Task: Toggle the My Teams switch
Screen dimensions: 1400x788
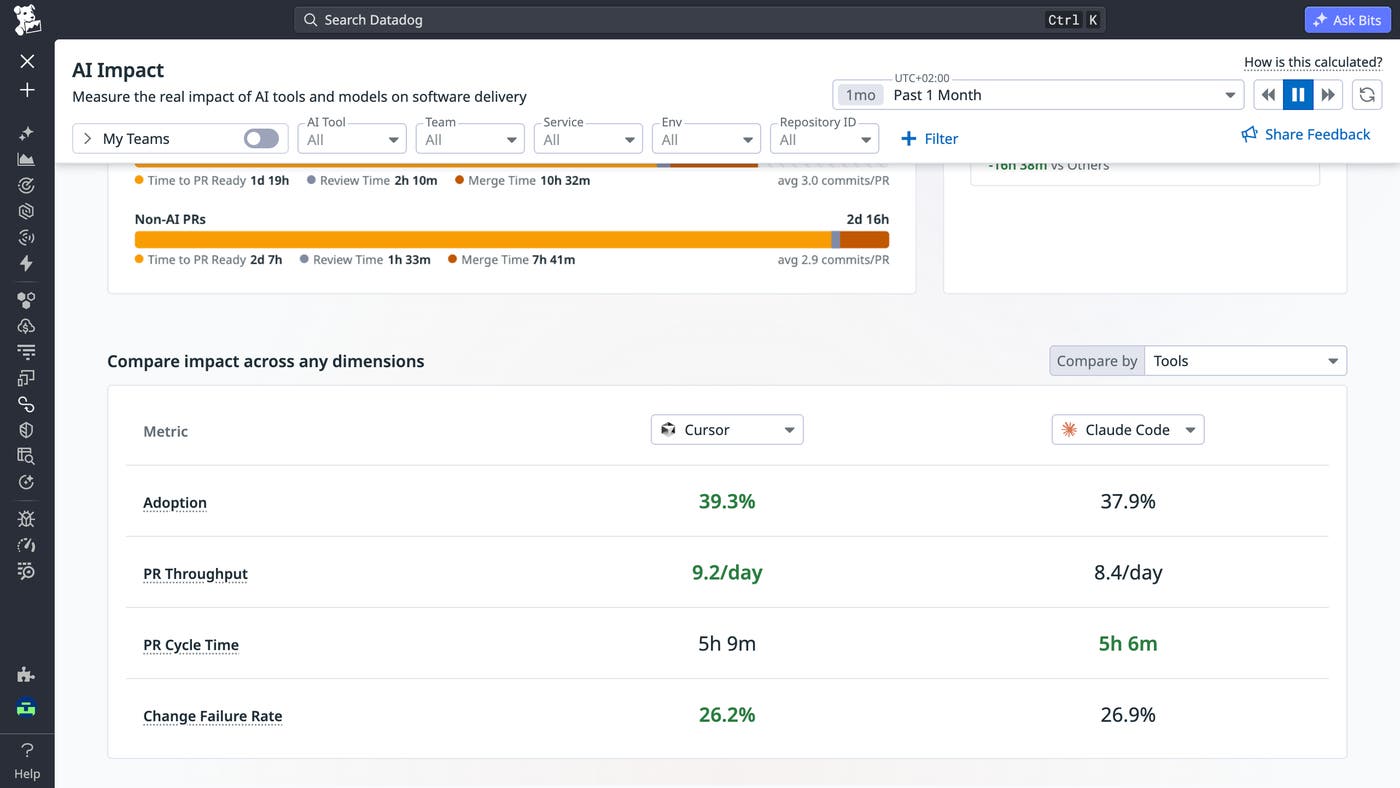Action: (x=261, y=138)
